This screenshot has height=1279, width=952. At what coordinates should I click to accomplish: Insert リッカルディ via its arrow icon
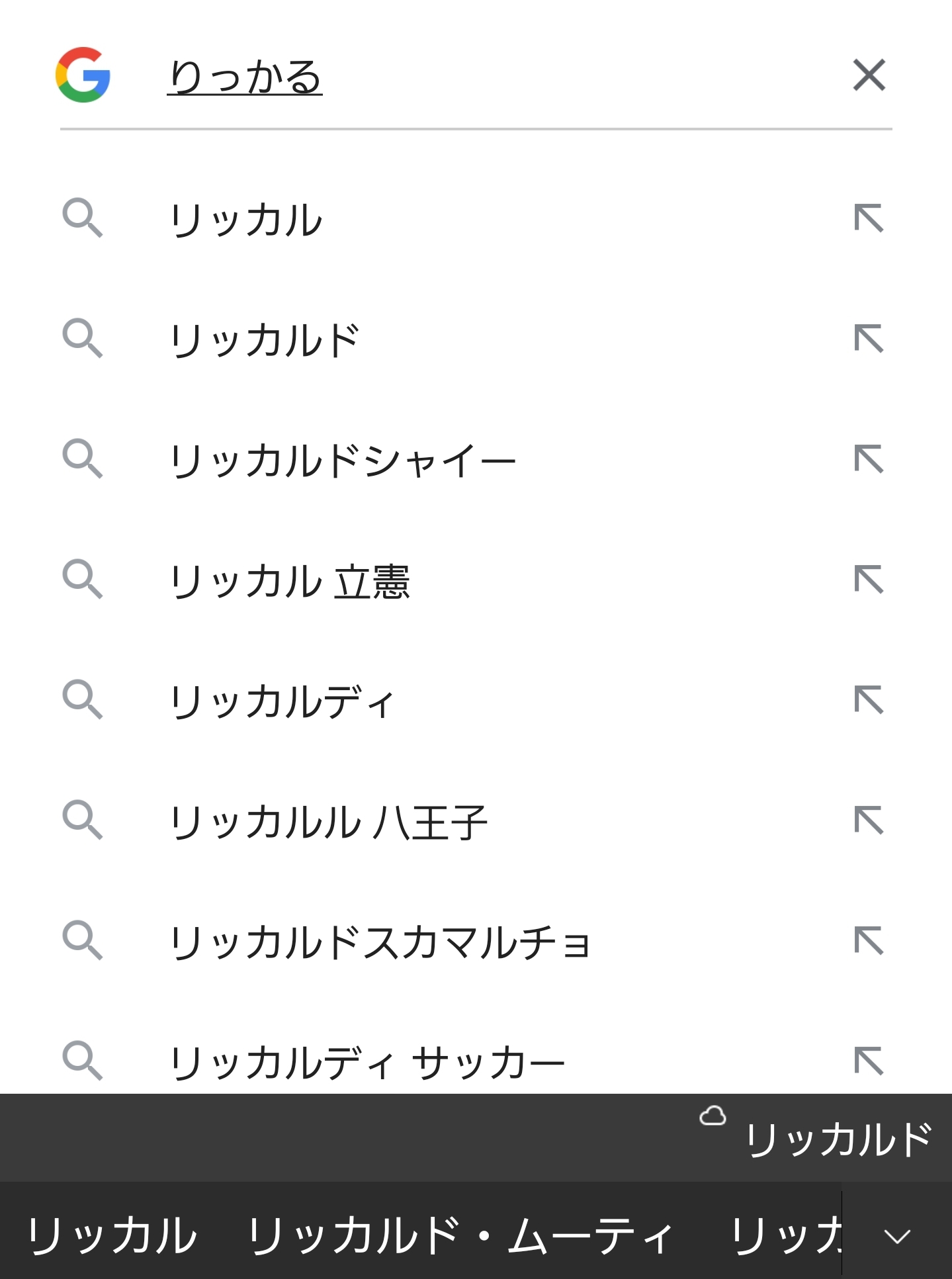pos(869,699)
